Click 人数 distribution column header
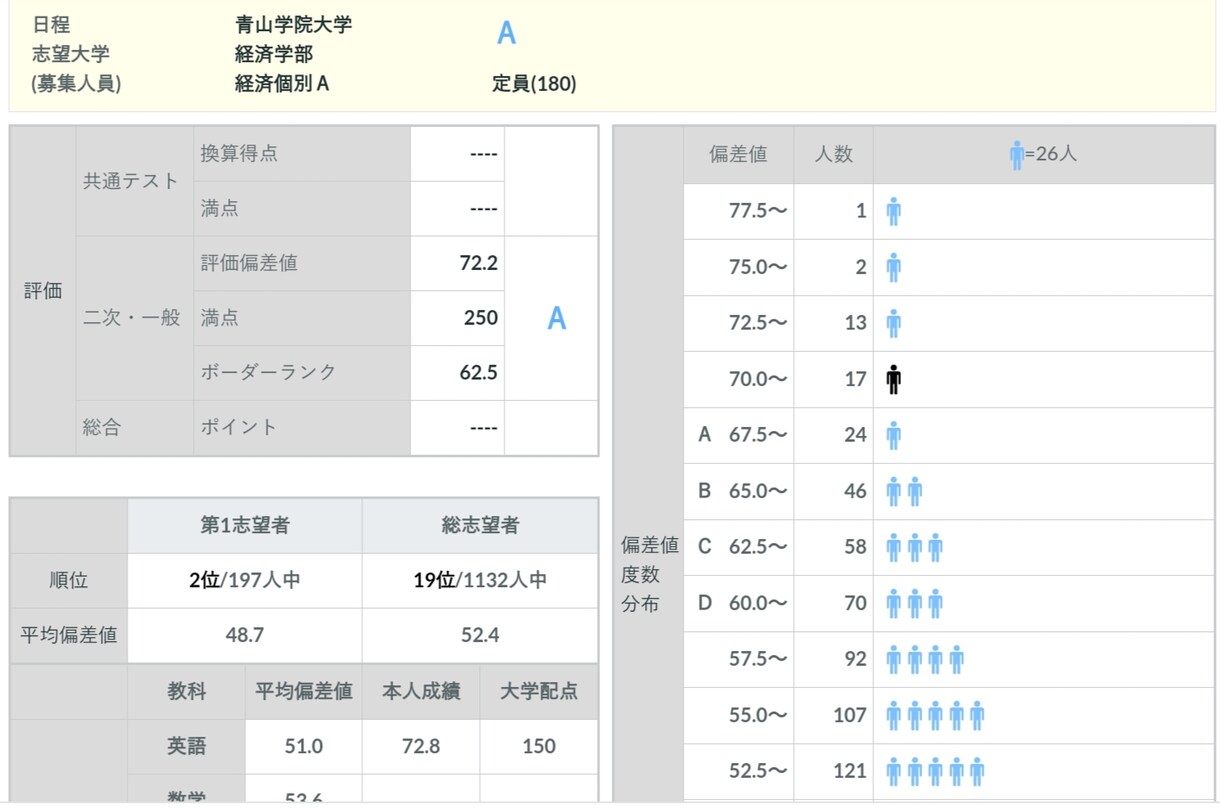The height and width of the screenshot is (808, 1220). click(x=834, y=154)
